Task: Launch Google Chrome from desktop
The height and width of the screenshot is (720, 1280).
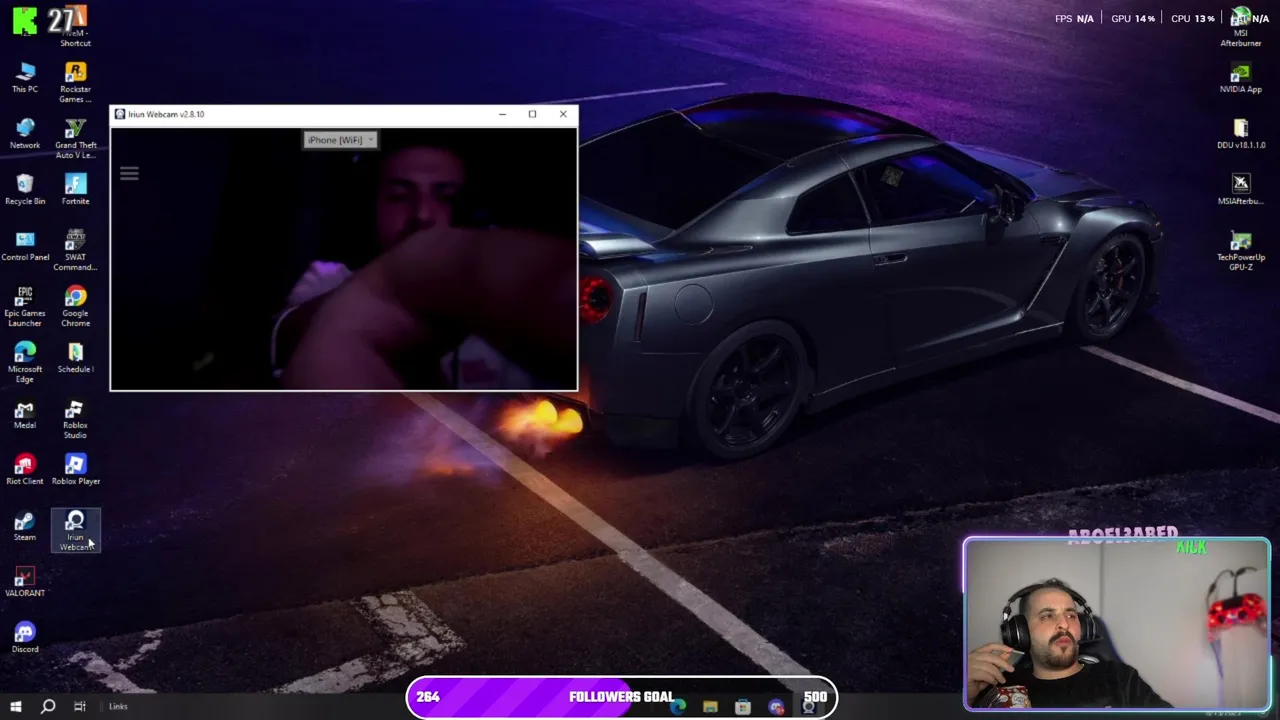Action: point(75,306)
